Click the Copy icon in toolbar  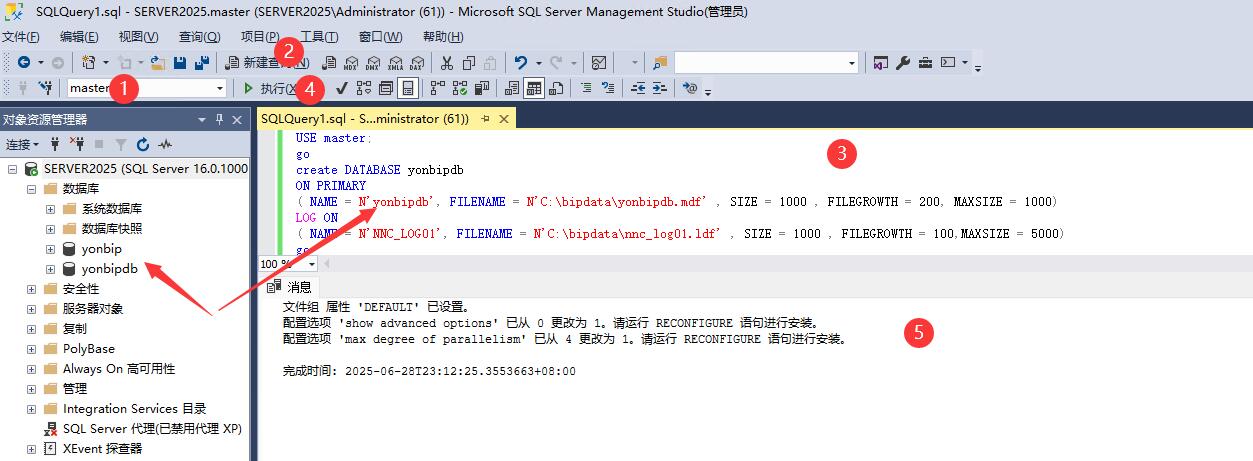pyautogui.click(x=469, y=62)
